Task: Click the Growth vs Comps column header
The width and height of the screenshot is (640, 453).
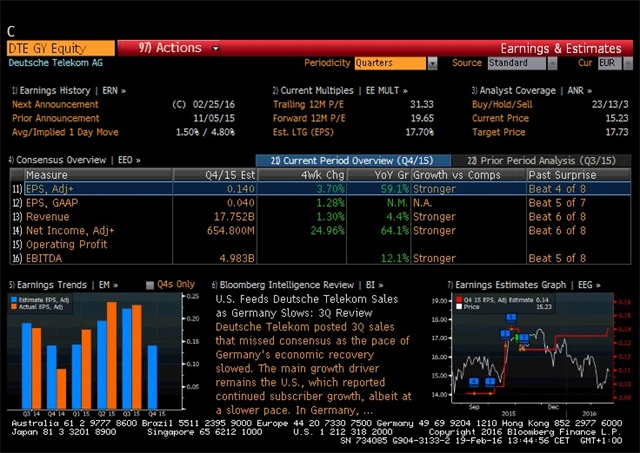Action: pos(469,175)
